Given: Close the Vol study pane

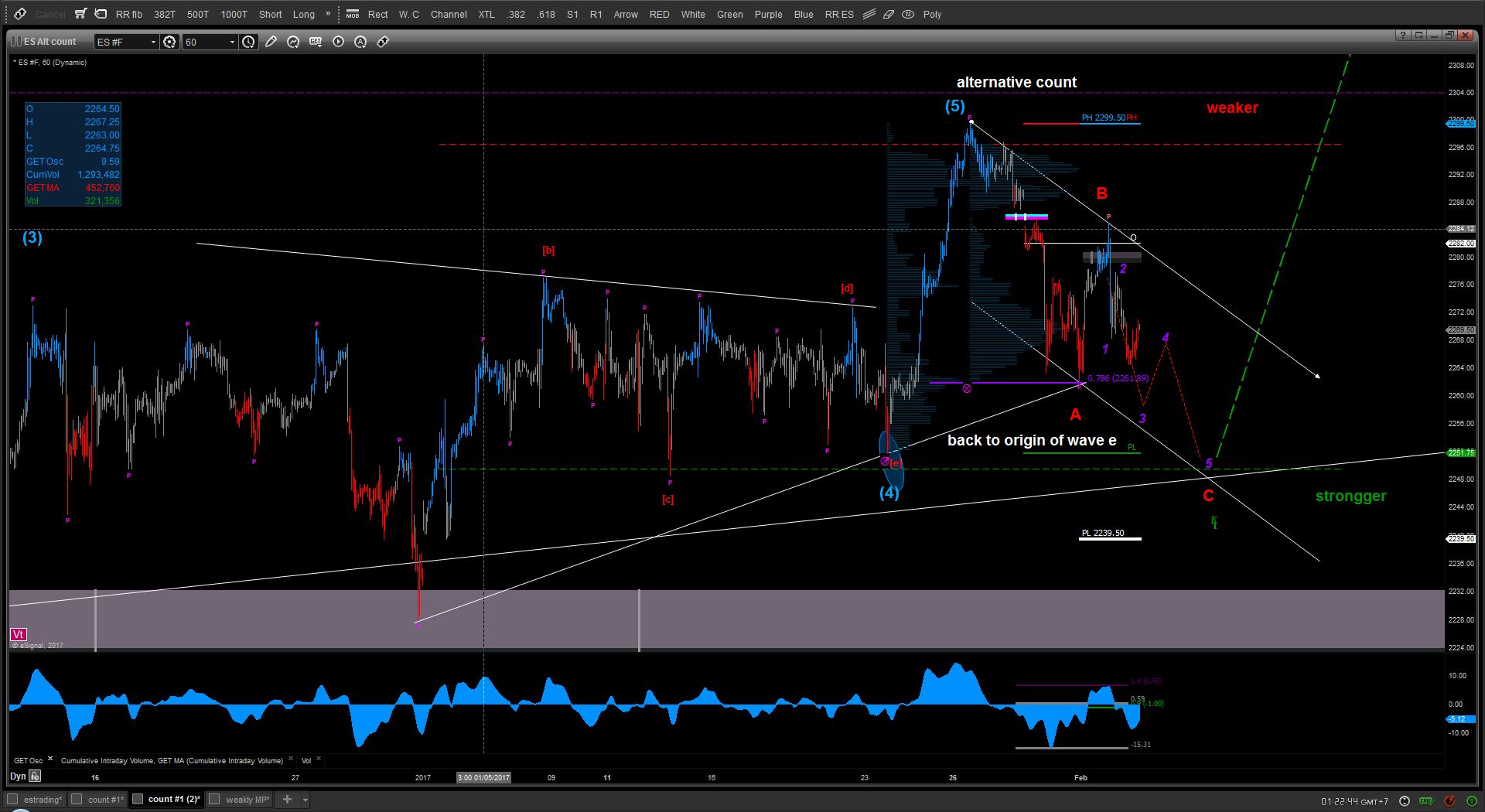Looking at the screenshot, I should coord(319,759).
